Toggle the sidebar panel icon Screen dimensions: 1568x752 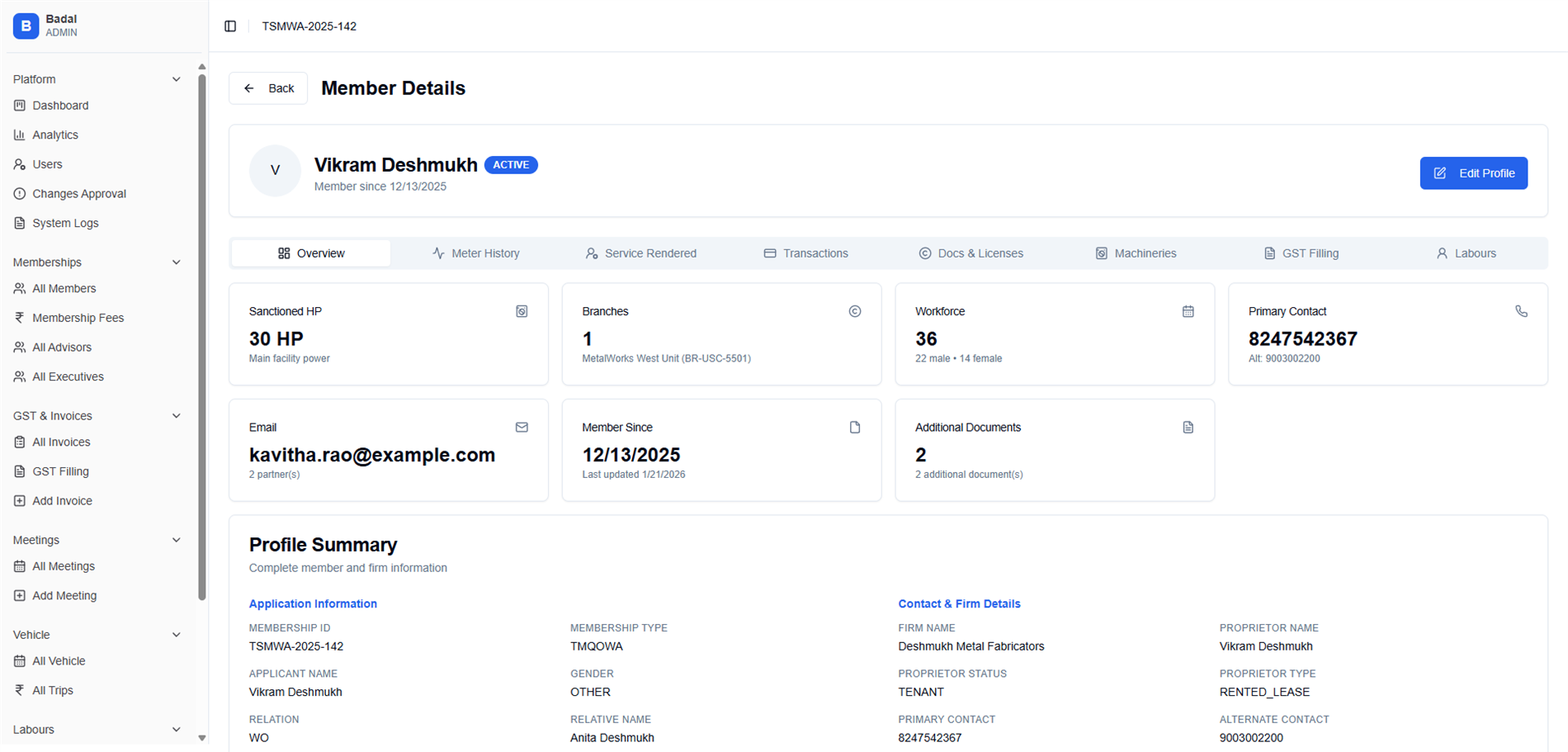[230, 26]
